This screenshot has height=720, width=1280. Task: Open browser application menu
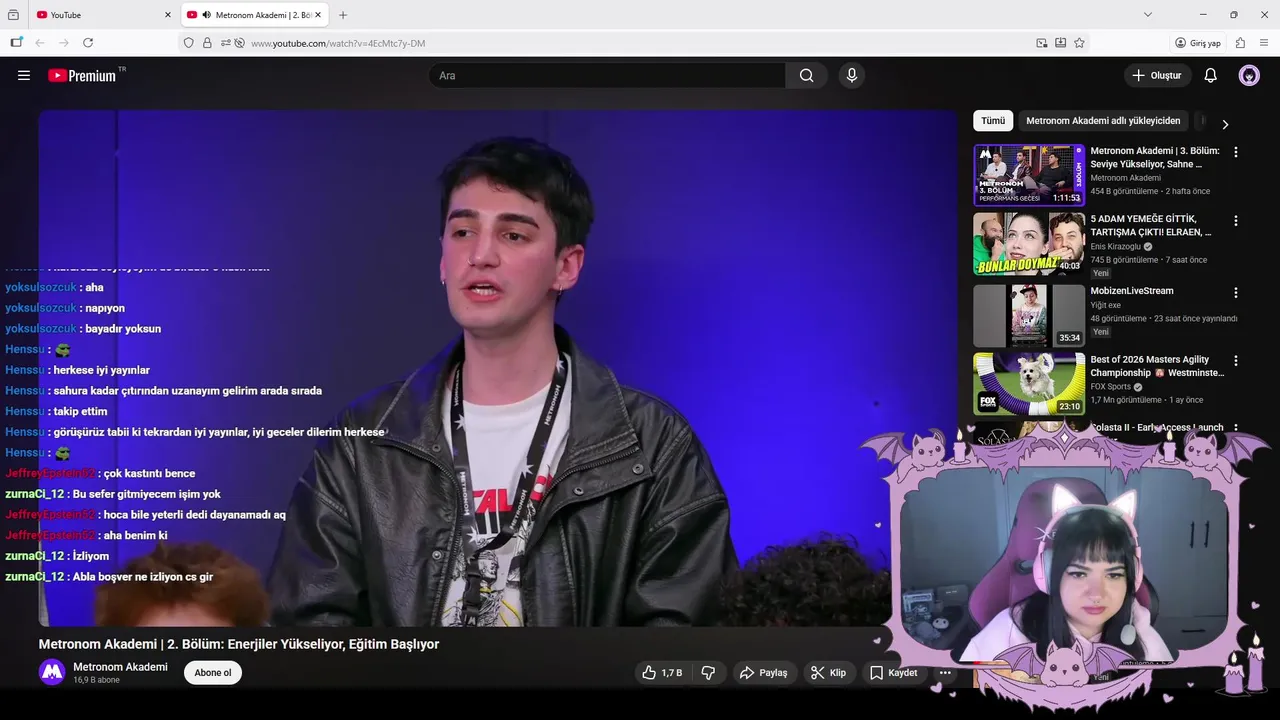tap(1264, 43)
